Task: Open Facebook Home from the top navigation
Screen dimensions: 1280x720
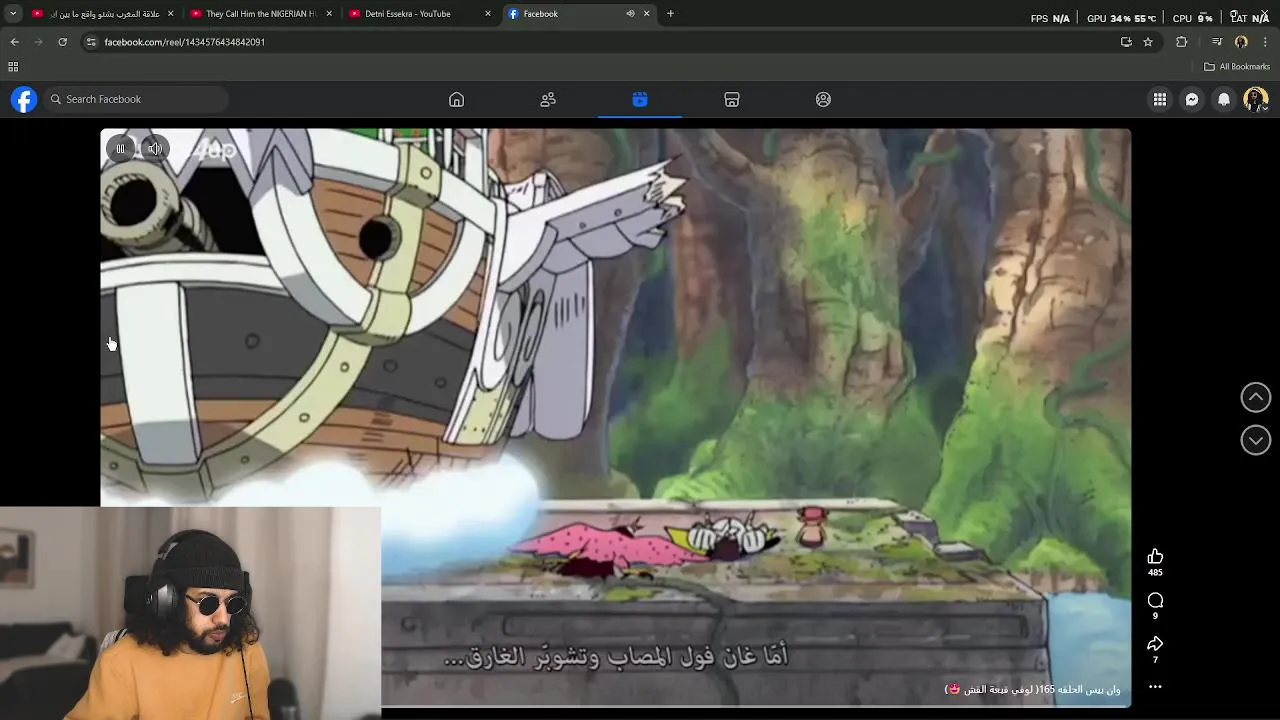Action: [456, 99]
